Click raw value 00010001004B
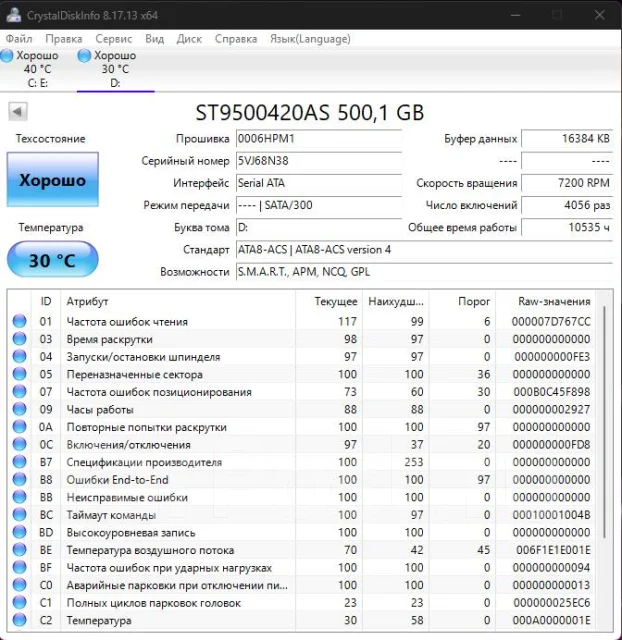622x640 pixels. 551,515
